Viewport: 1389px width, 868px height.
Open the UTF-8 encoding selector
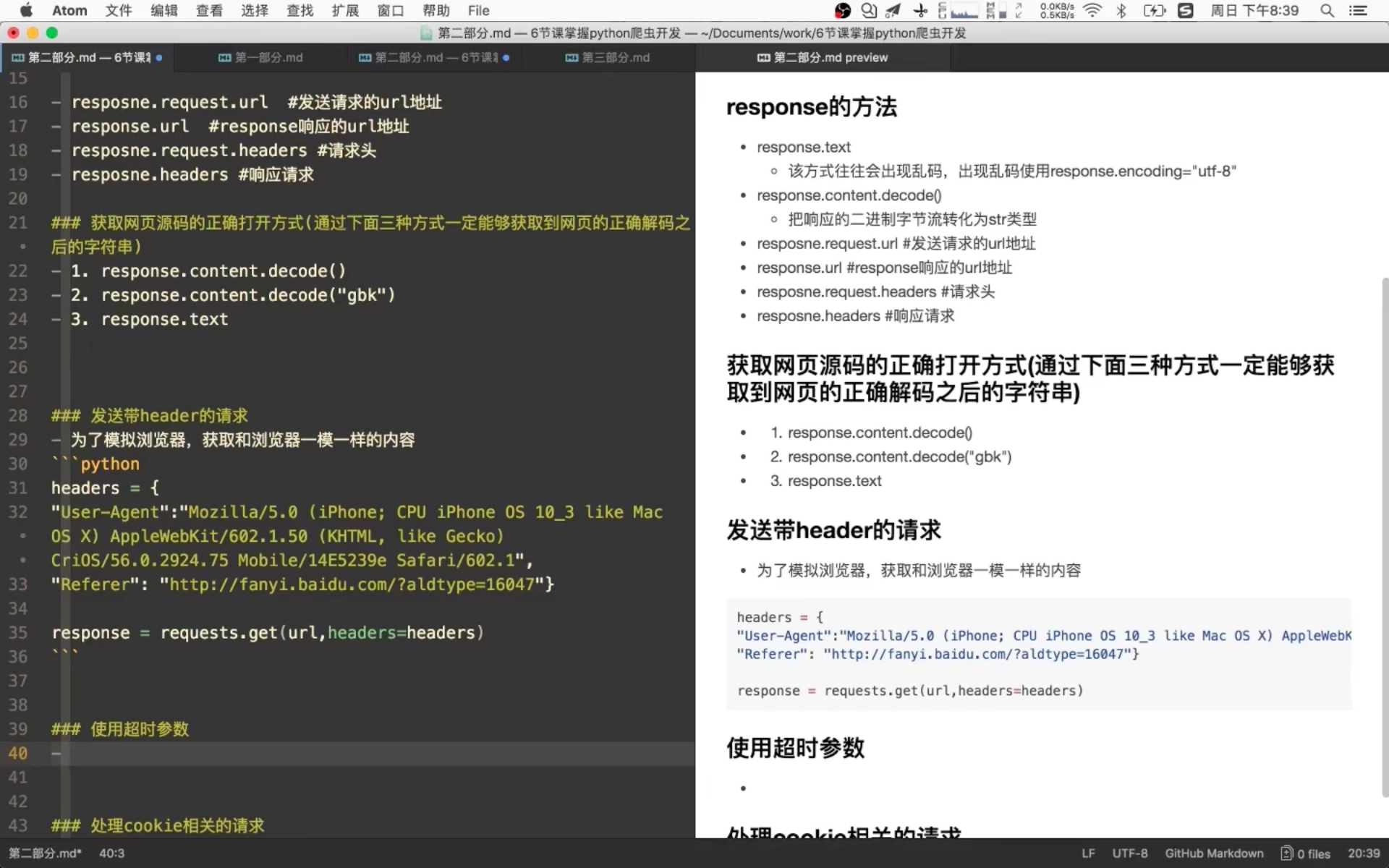1130,854
